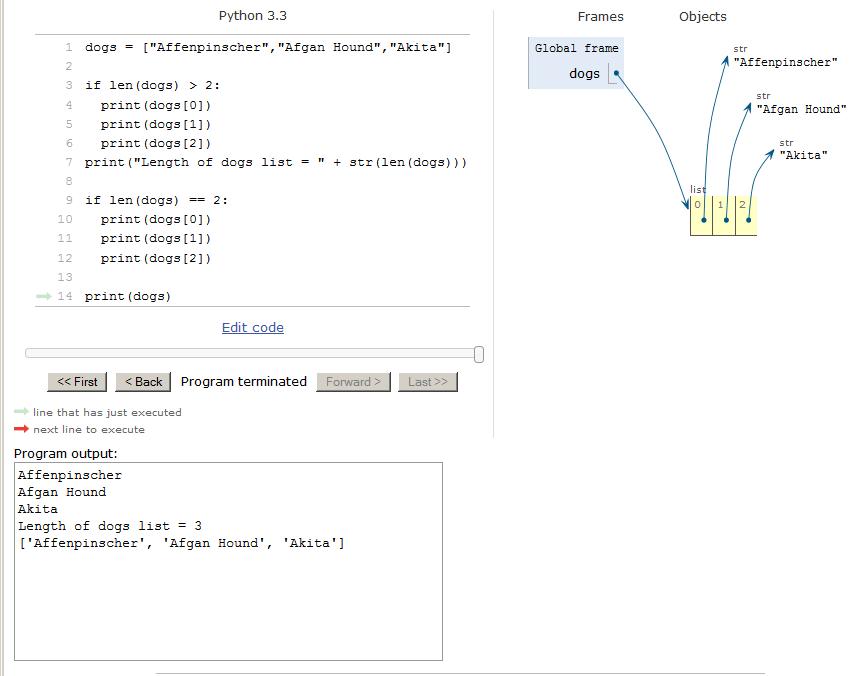Click code line 4 'print(dogs[0])'
Viewport: 854px width, 676px height.
point(156,105)
